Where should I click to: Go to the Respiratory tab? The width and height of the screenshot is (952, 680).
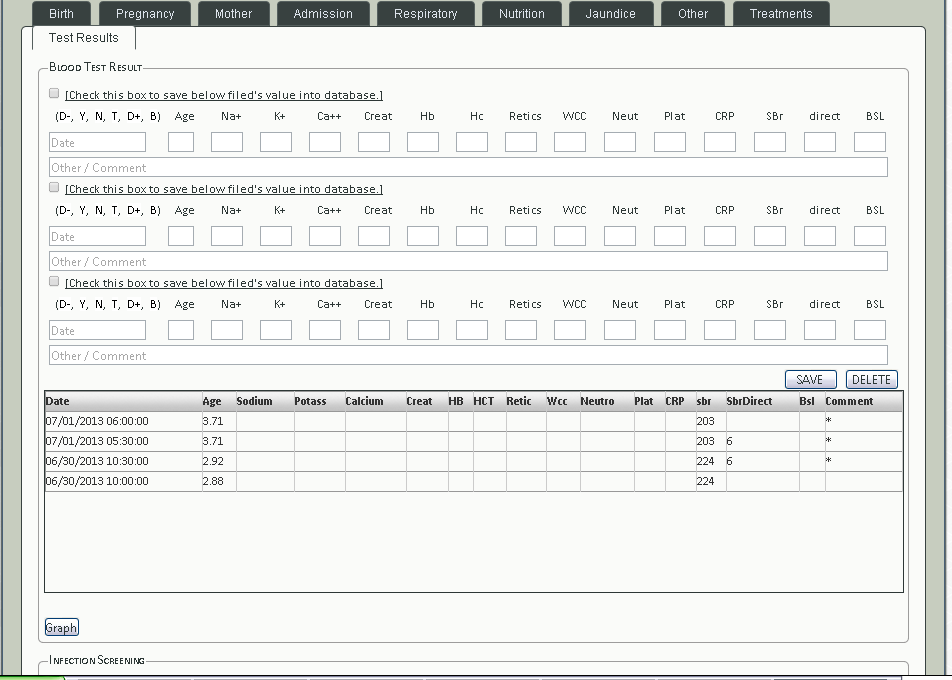click(425, 14)
